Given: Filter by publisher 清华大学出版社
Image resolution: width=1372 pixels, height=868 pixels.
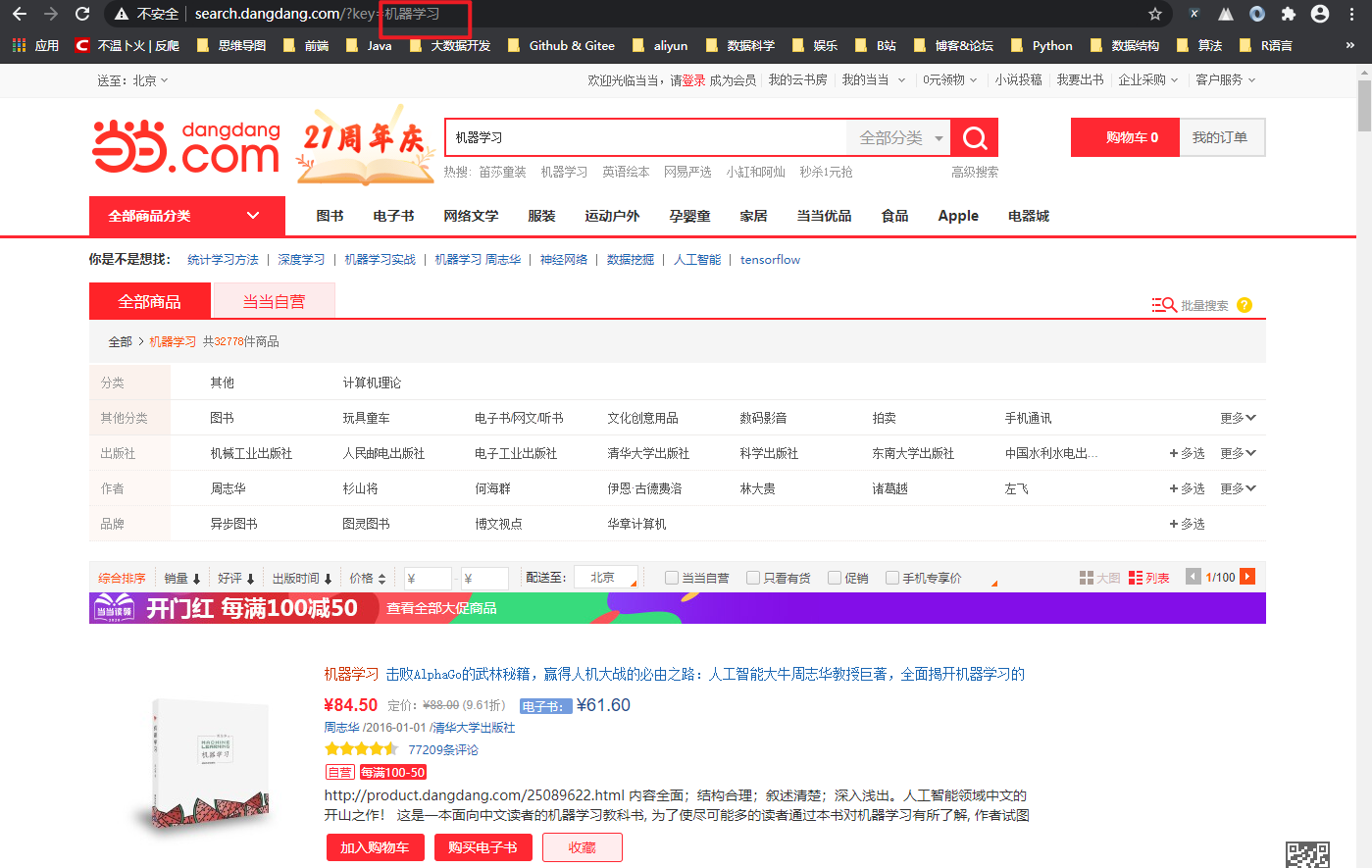Looking at the screenshot, I should tap(648, 453).
